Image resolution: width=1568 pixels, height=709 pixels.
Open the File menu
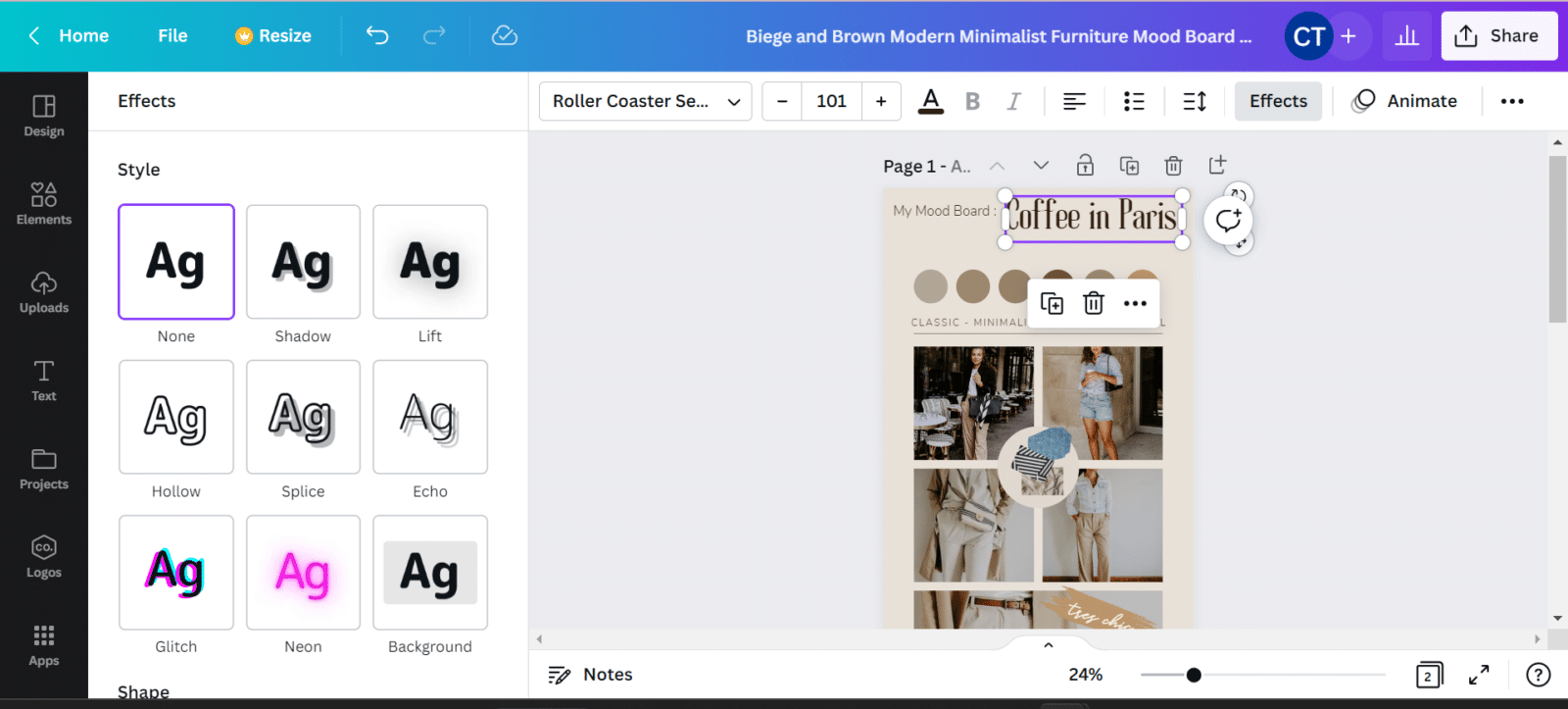coord(172,36)
